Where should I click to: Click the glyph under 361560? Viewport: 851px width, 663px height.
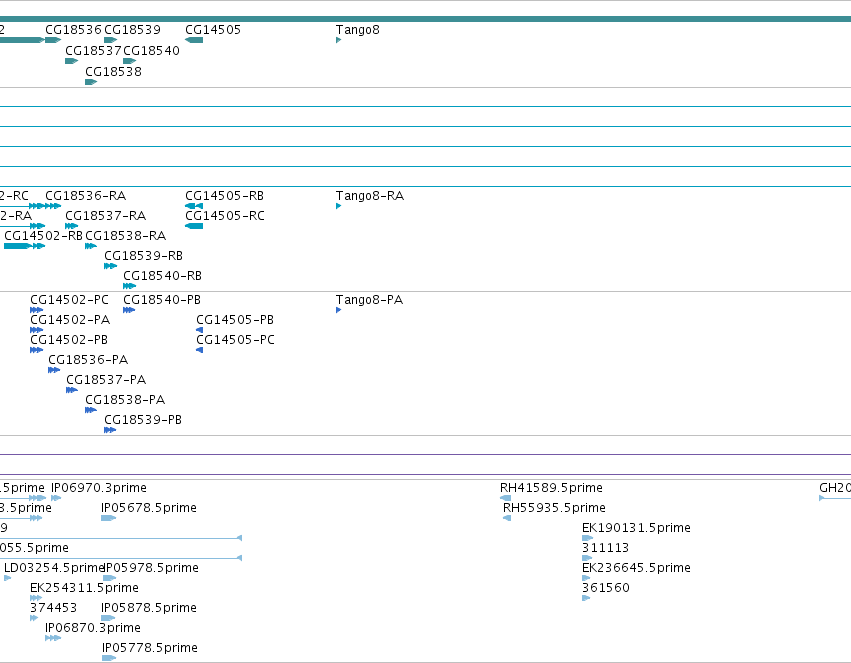click(x=586, y=598)
